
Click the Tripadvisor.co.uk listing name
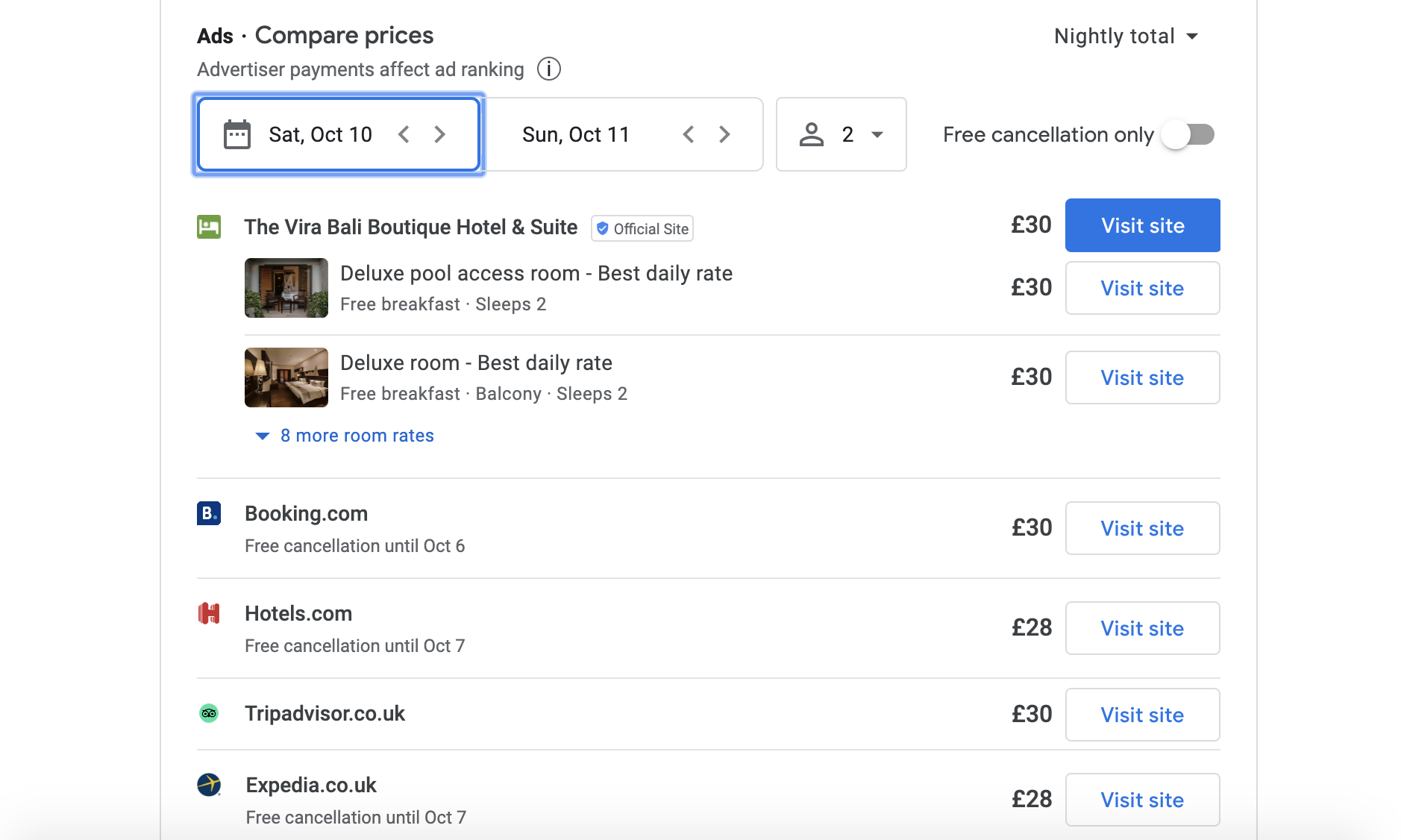point(325,713)
